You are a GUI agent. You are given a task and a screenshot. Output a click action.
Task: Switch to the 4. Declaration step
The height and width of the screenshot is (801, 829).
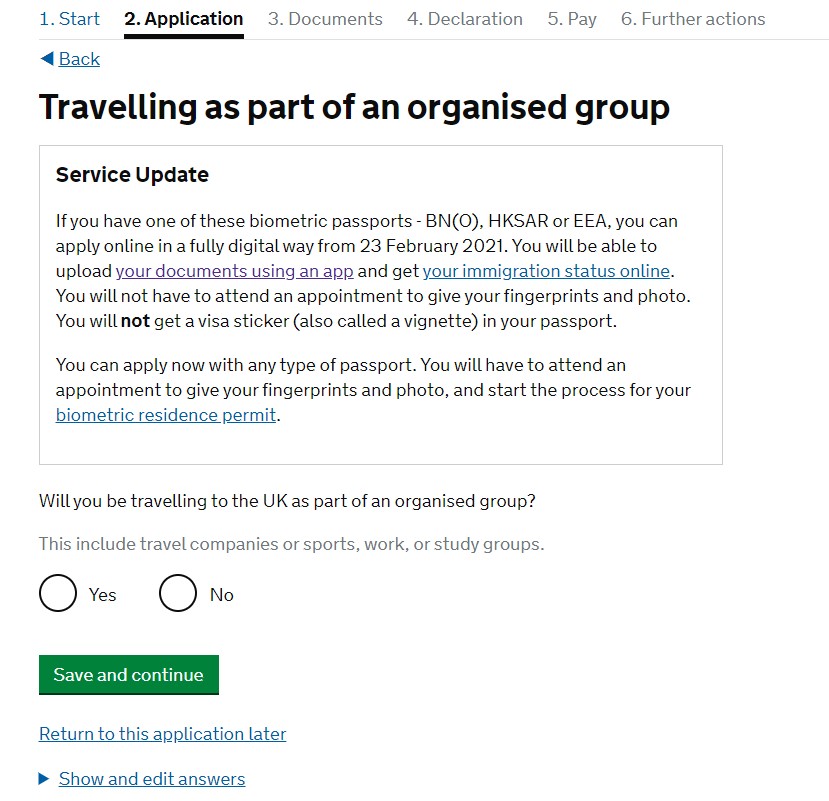pyautogui.click(x=464, y=19)
